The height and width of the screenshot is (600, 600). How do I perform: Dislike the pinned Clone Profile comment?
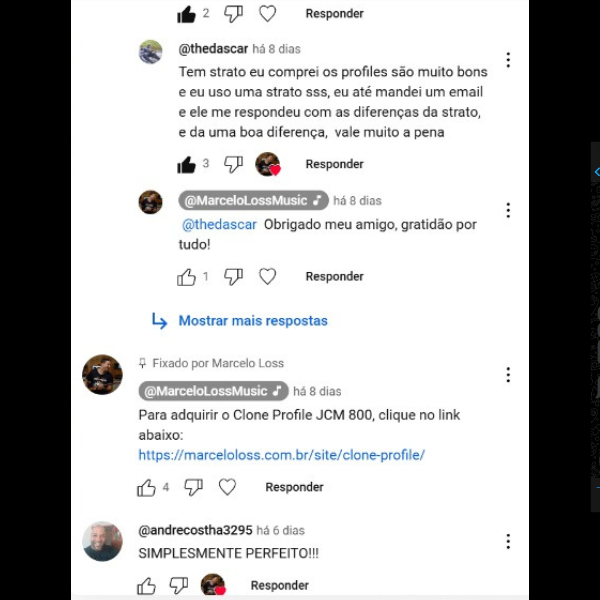click(x=194, y=488)
